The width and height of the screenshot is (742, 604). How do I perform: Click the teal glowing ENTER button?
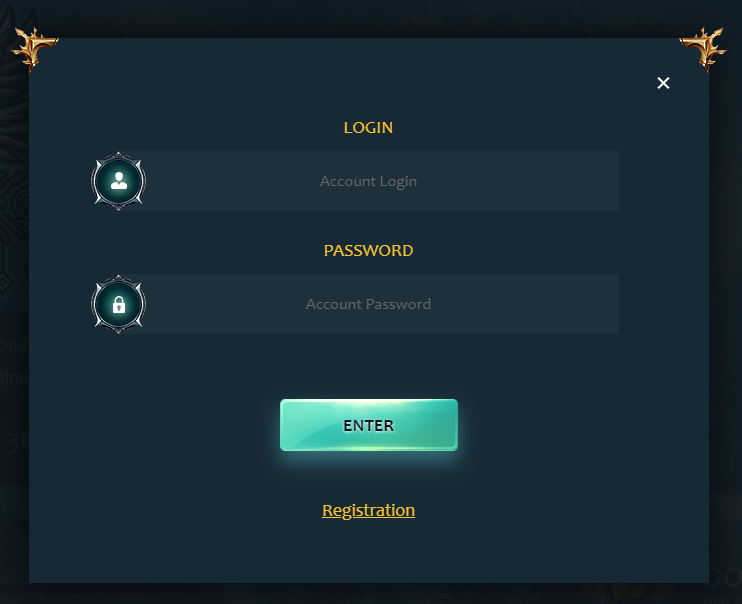coord(369,425)
